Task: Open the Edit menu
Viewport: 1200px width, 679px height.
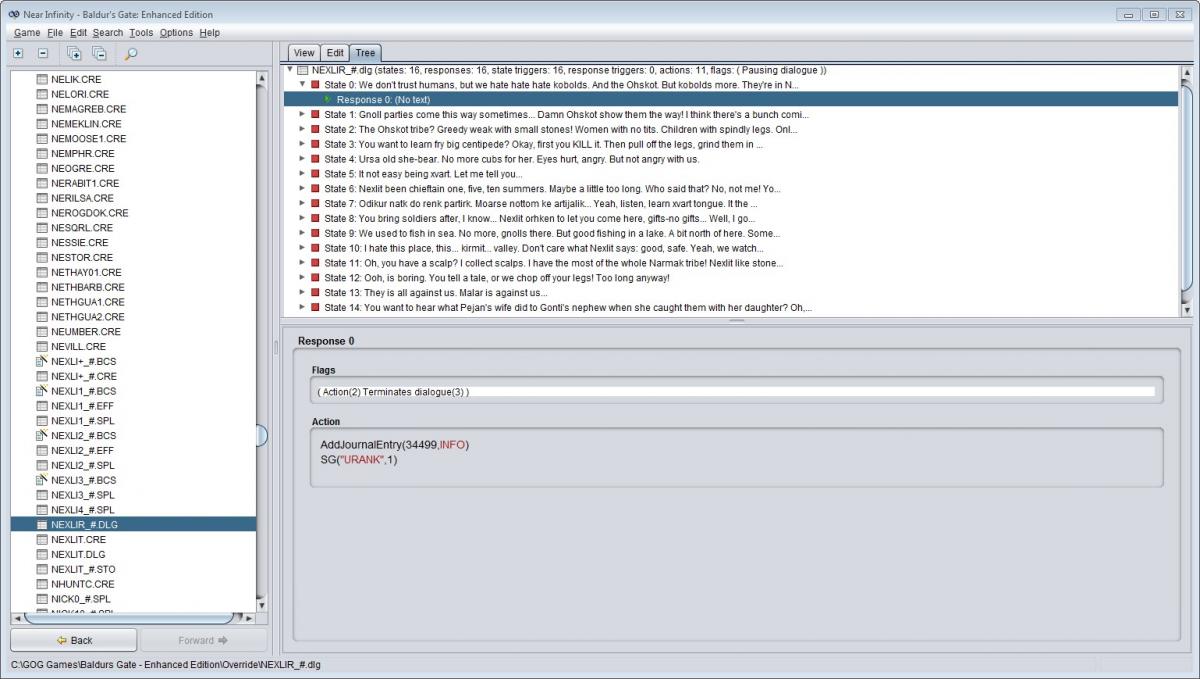Action: pos(78,33)
